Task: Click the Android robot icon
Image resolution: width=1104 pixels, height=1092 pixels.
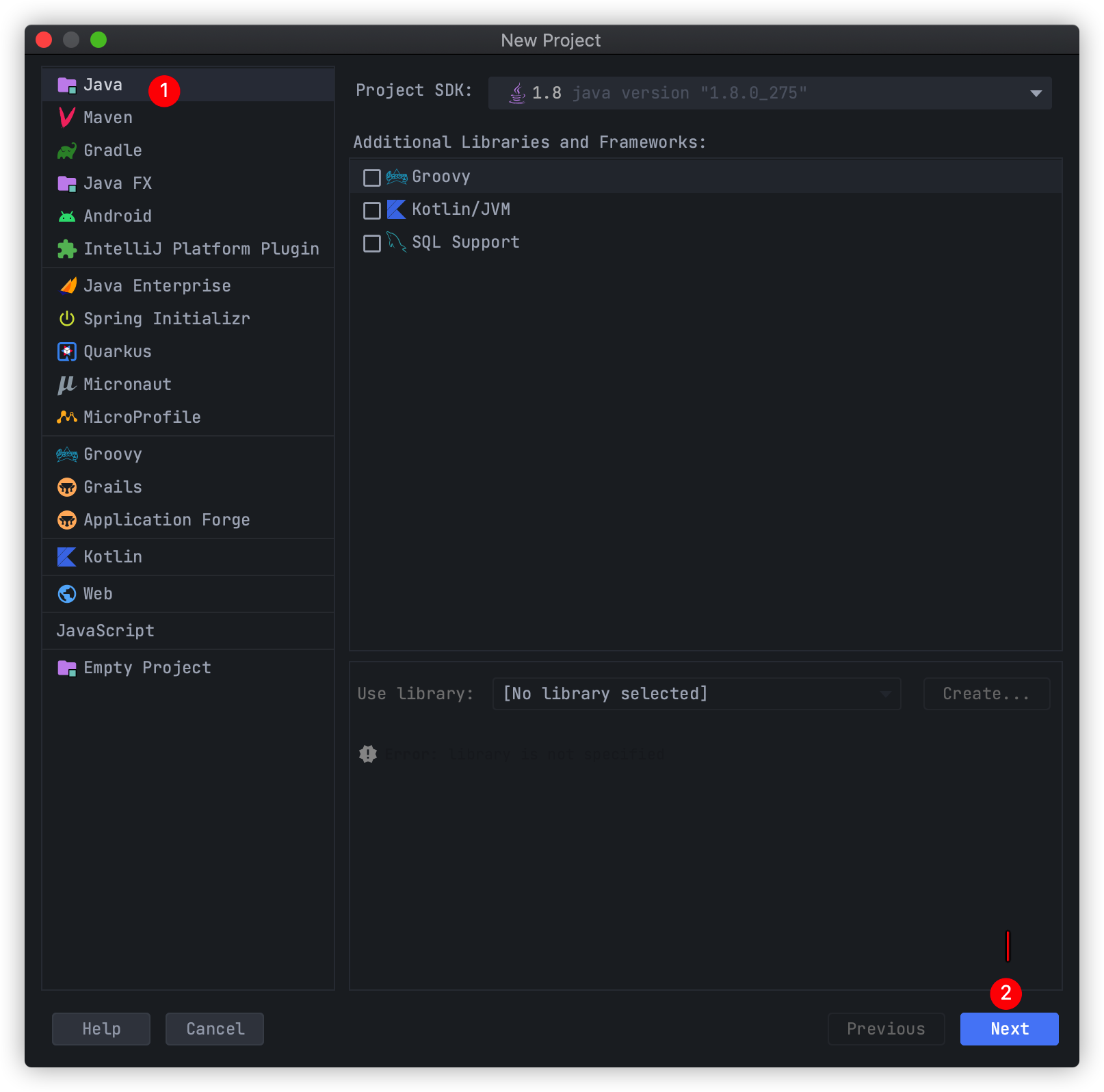Action: (66, 216)
